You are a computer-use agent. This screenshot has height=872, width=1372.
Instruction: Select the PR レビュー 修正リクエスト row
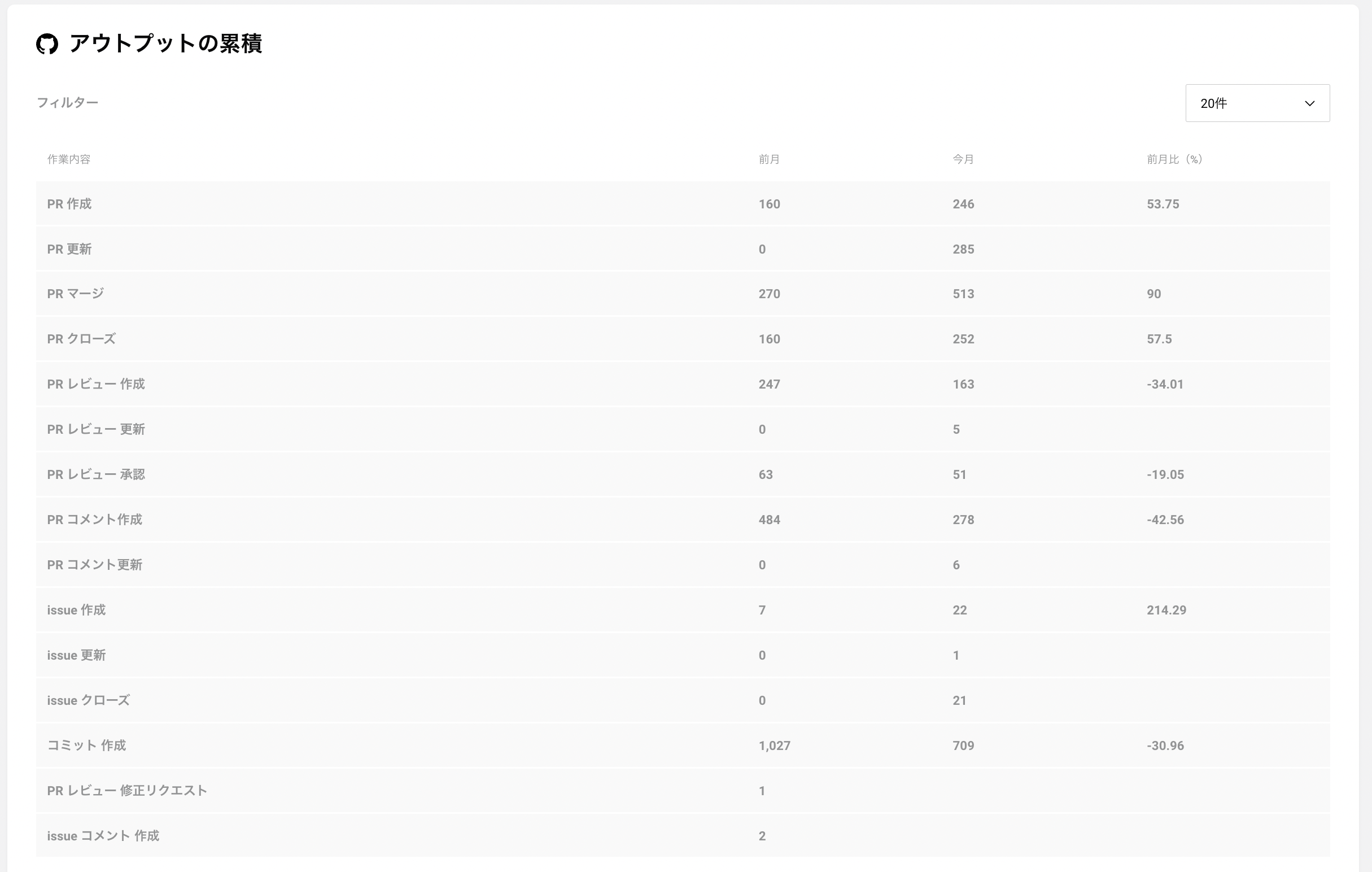[x=683, y=791]
